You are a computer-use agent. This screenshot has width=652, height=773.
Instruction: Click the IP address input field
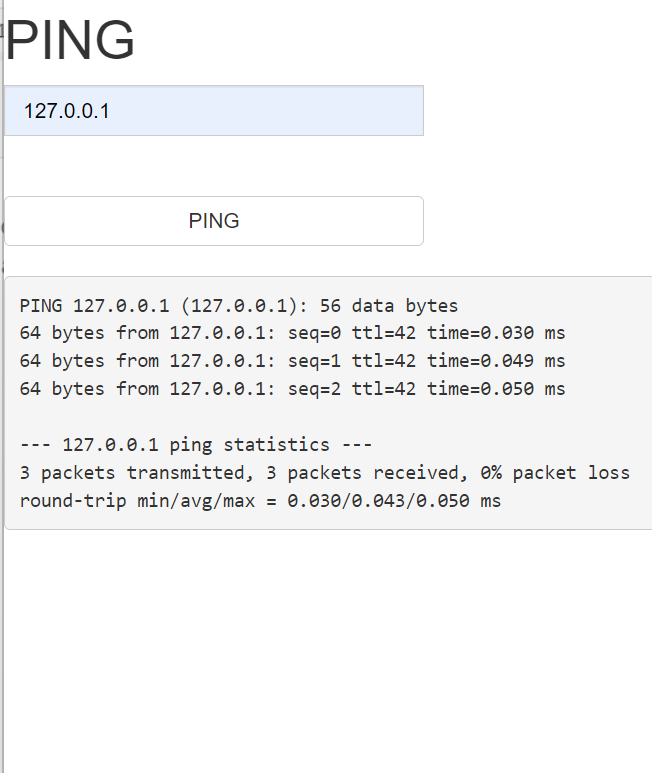[213, 111]
